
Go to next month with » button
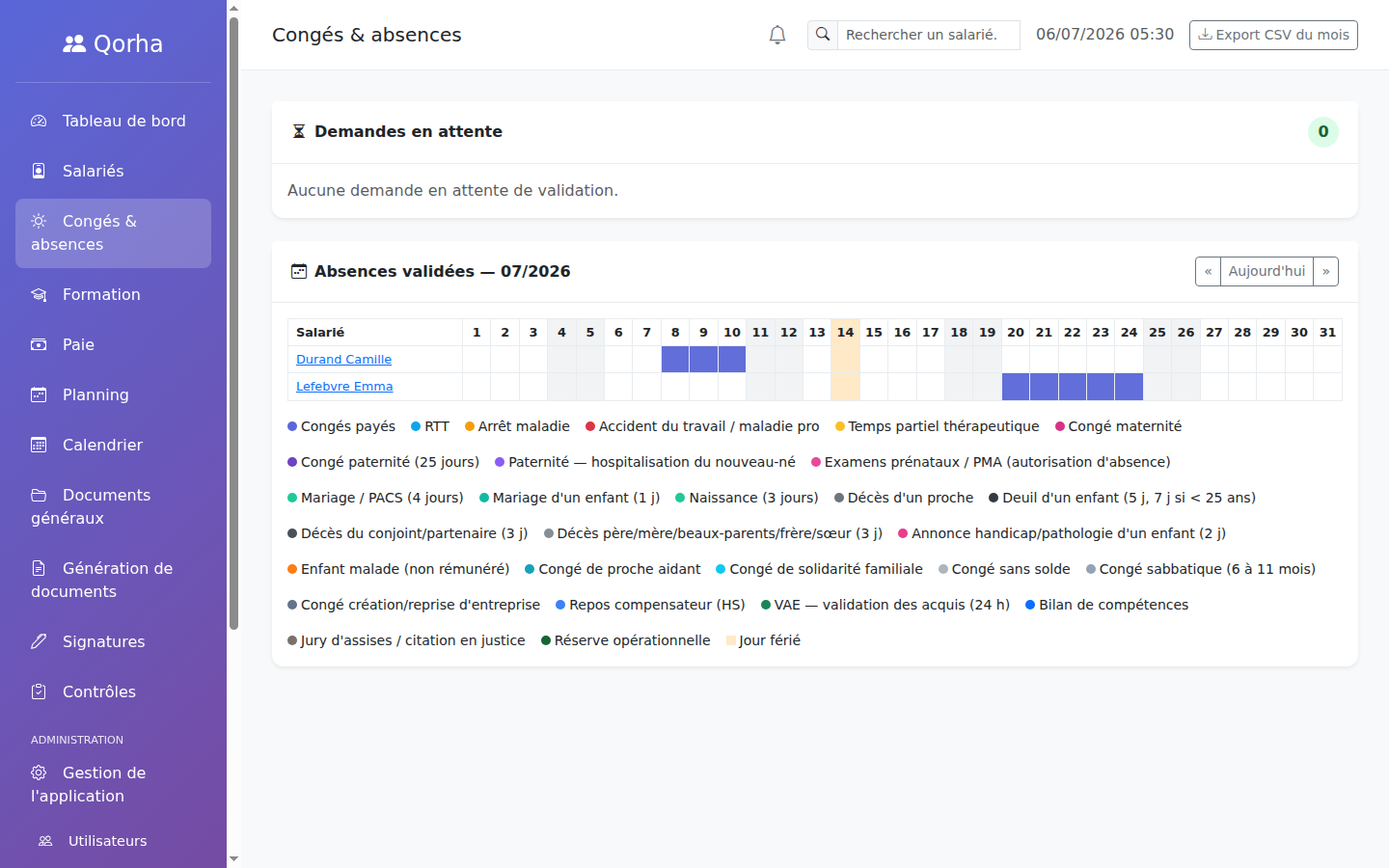[x=1326, y=271]
